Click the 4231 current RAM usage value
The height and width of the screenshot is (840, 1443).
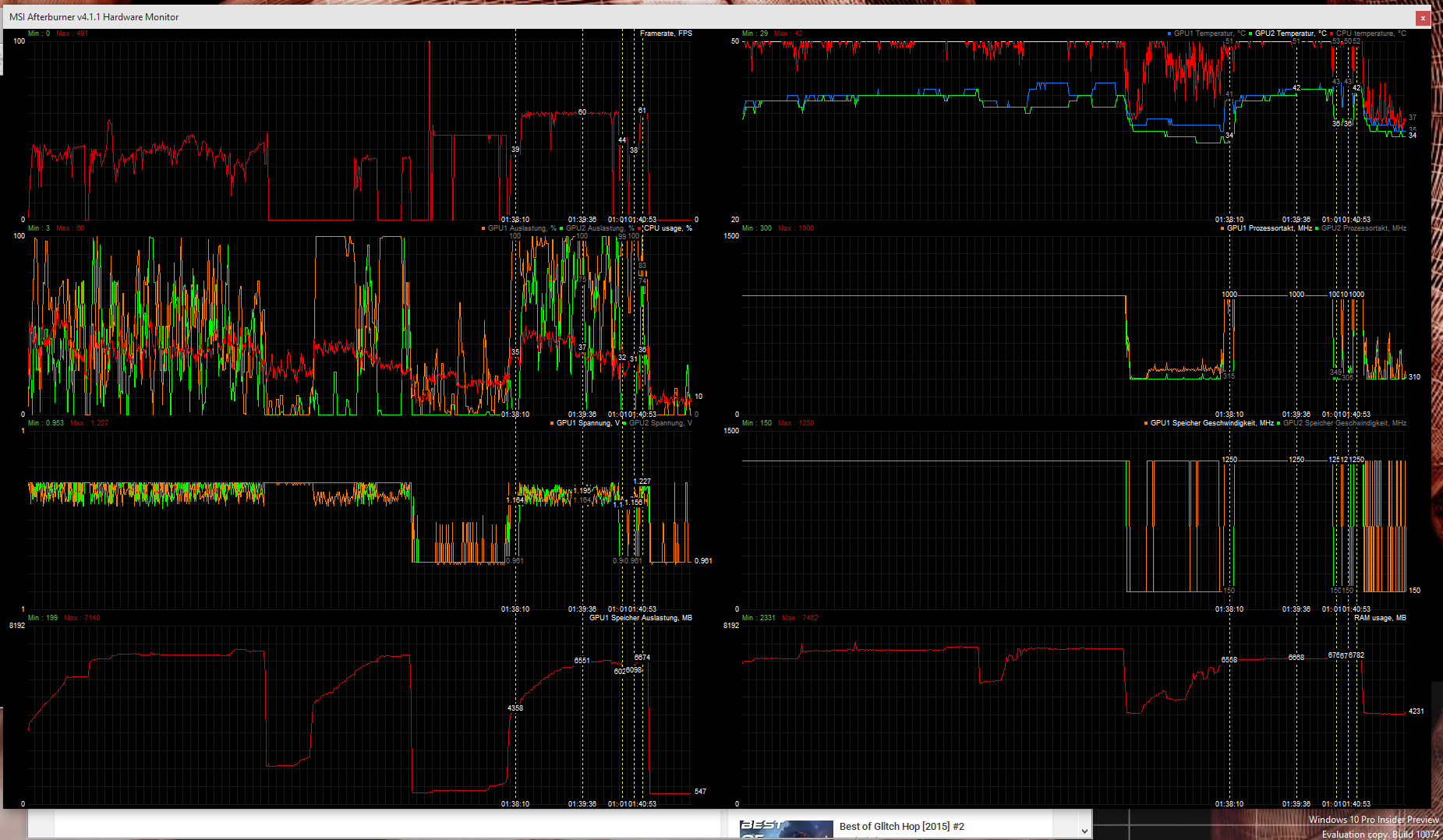(x=1416, y=711)
